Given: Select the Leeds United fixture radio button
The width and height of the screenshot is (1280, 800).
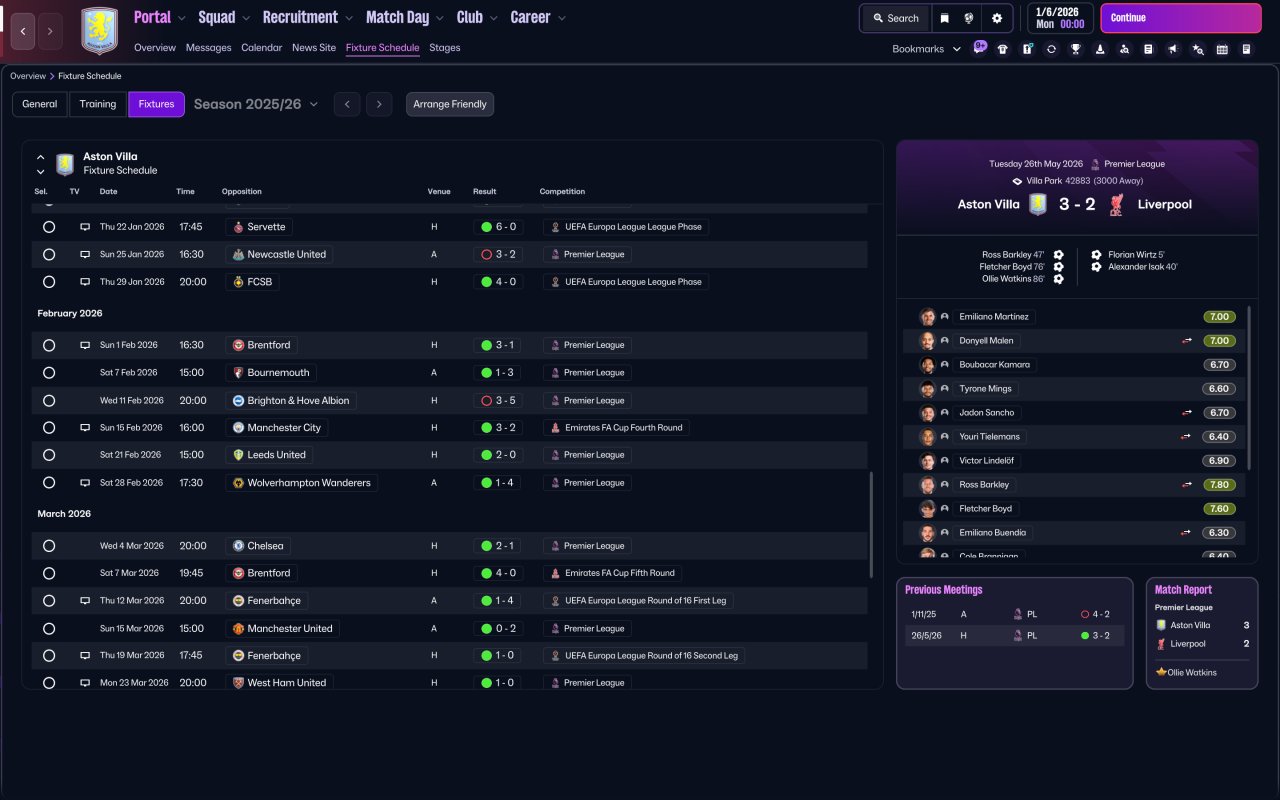Looking at the screenshot, I should tap(49, 455).
